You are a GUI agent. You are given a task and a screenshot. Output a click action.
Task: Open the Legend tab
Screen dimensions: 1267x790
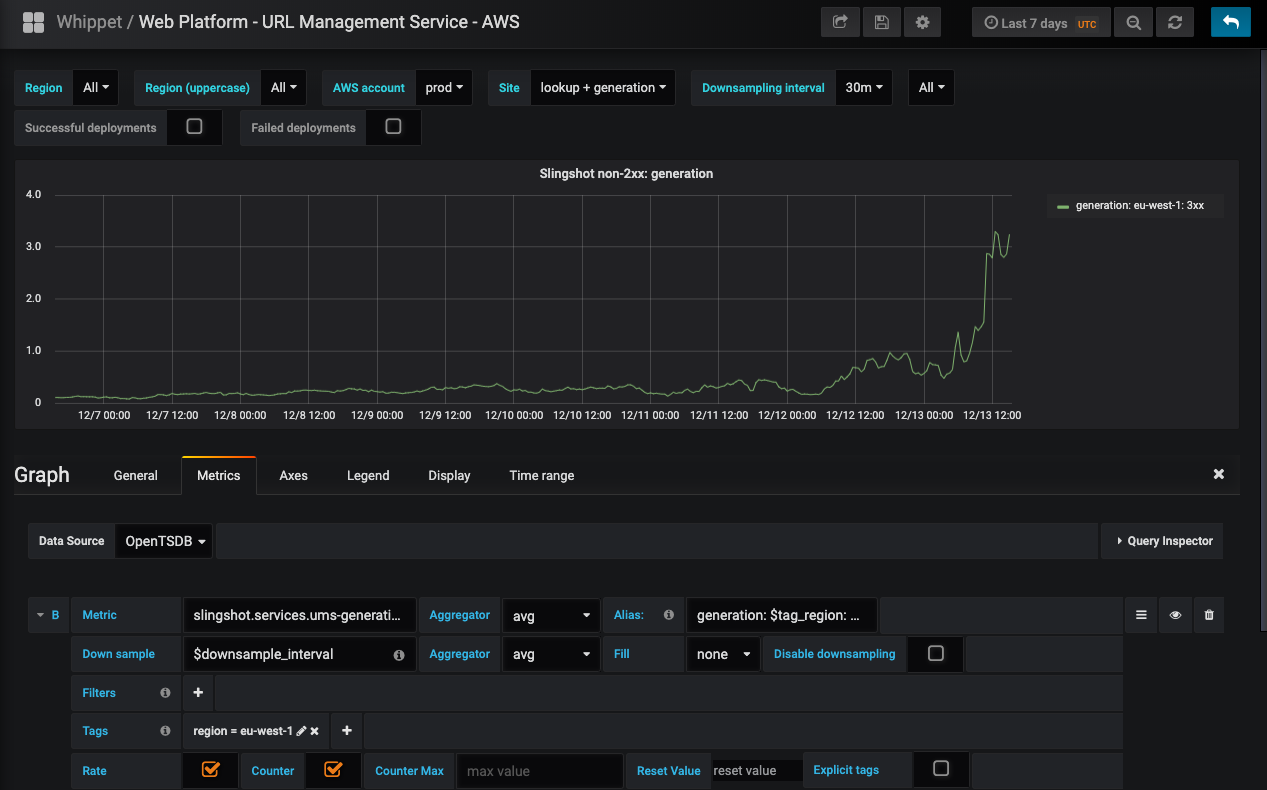click(x=368, y=475)
